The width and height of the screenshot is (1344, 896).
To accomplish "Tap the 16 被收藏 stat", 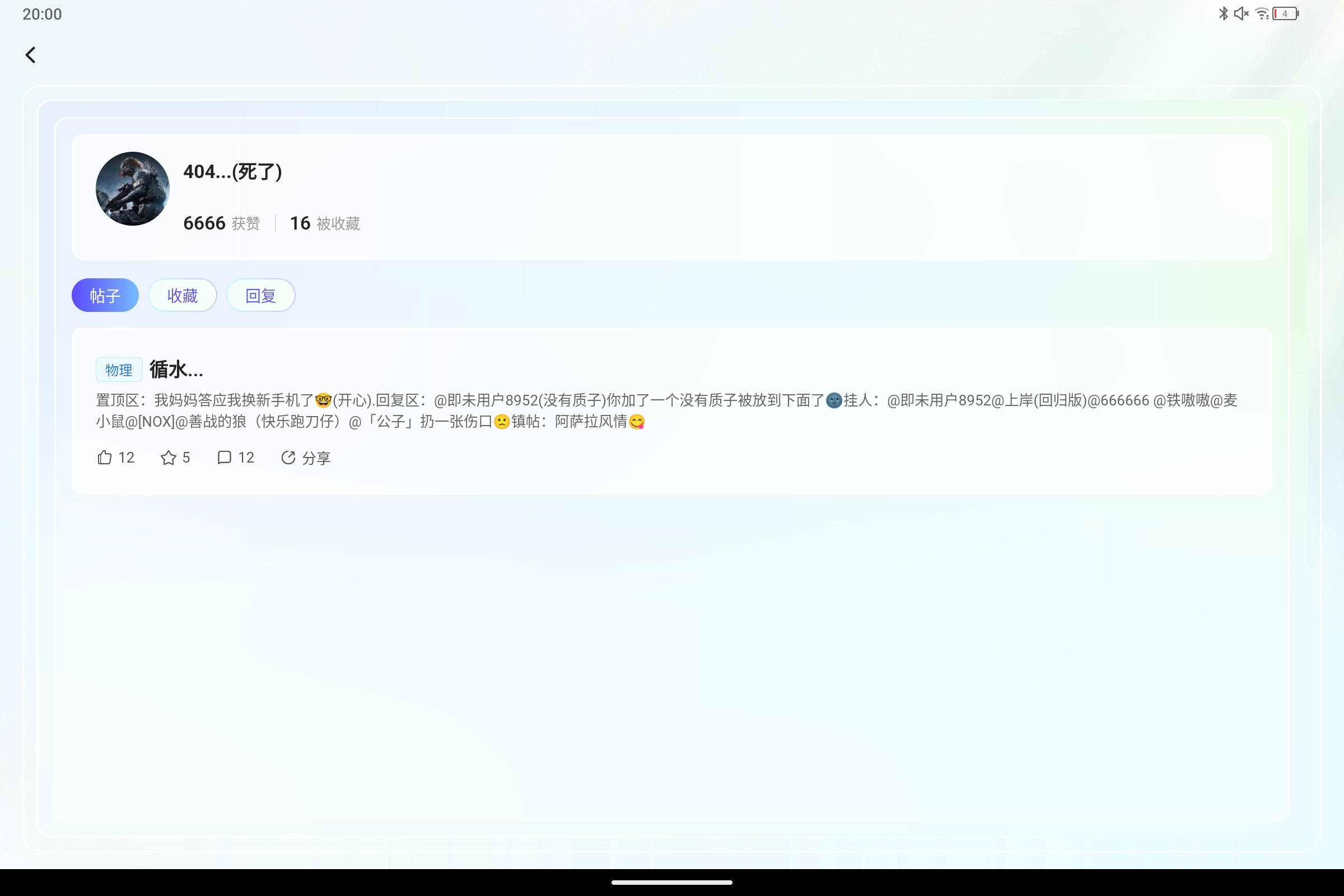I will coord(325,223).
